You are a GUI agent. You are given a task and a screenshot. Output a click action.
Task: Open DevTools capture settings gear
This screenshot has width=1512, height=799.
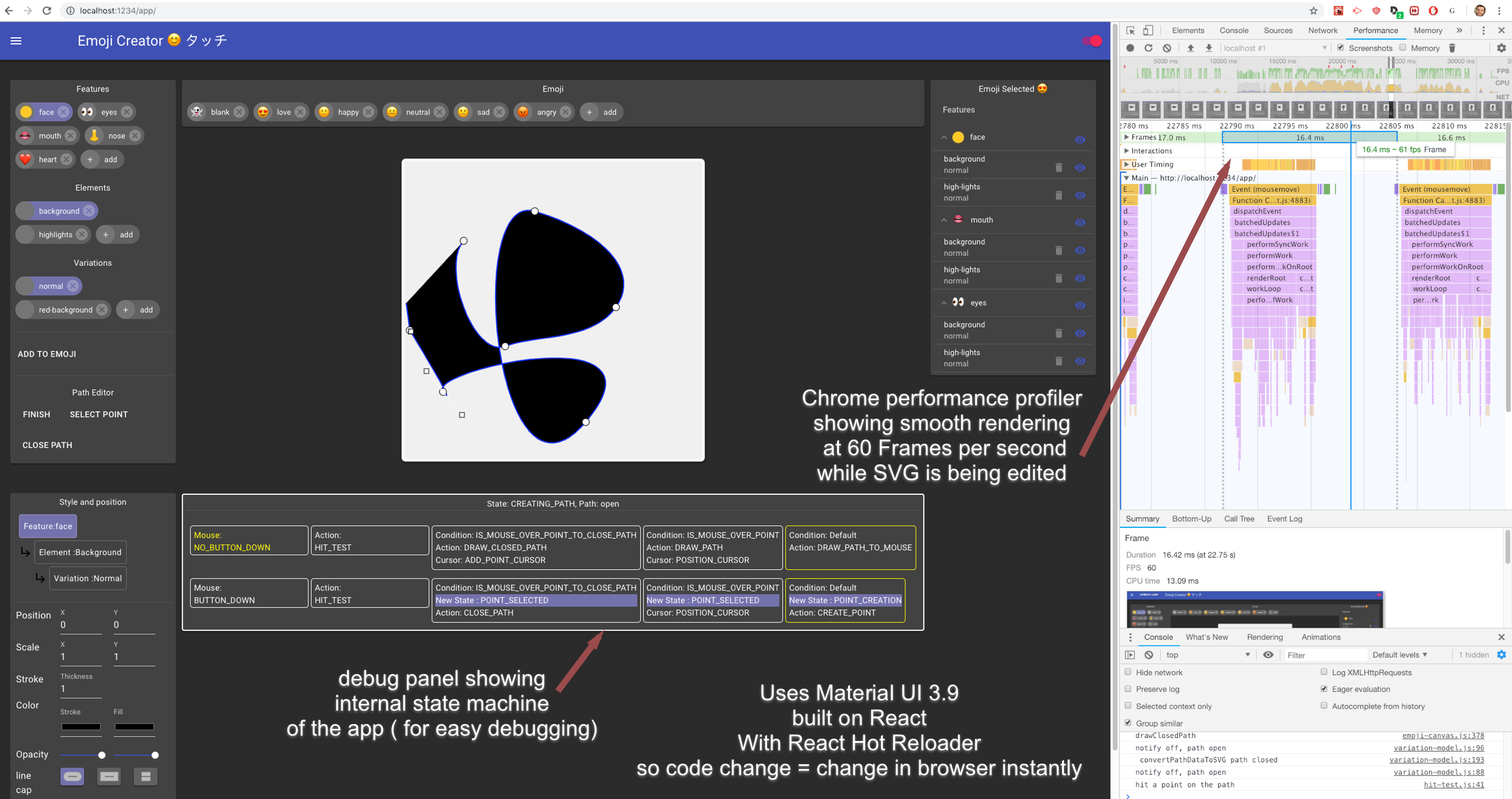coord(1501,48)
